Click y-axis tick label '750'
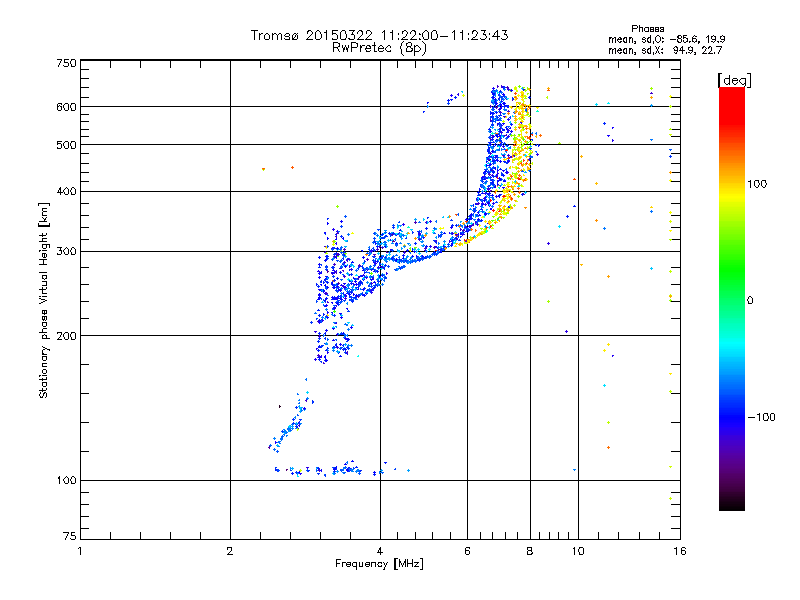The image size is (800, 600). tap(66, 63)
